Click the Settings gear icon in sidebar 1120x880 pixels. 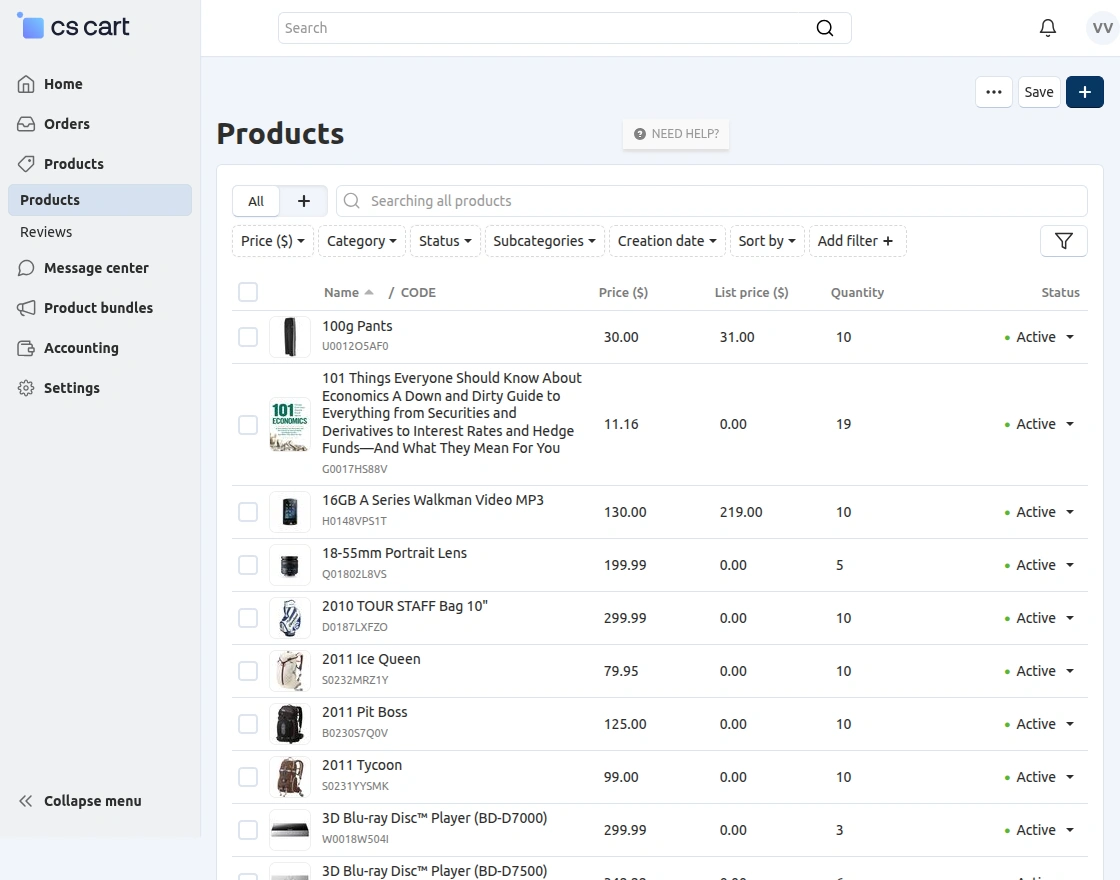(26, 389)
